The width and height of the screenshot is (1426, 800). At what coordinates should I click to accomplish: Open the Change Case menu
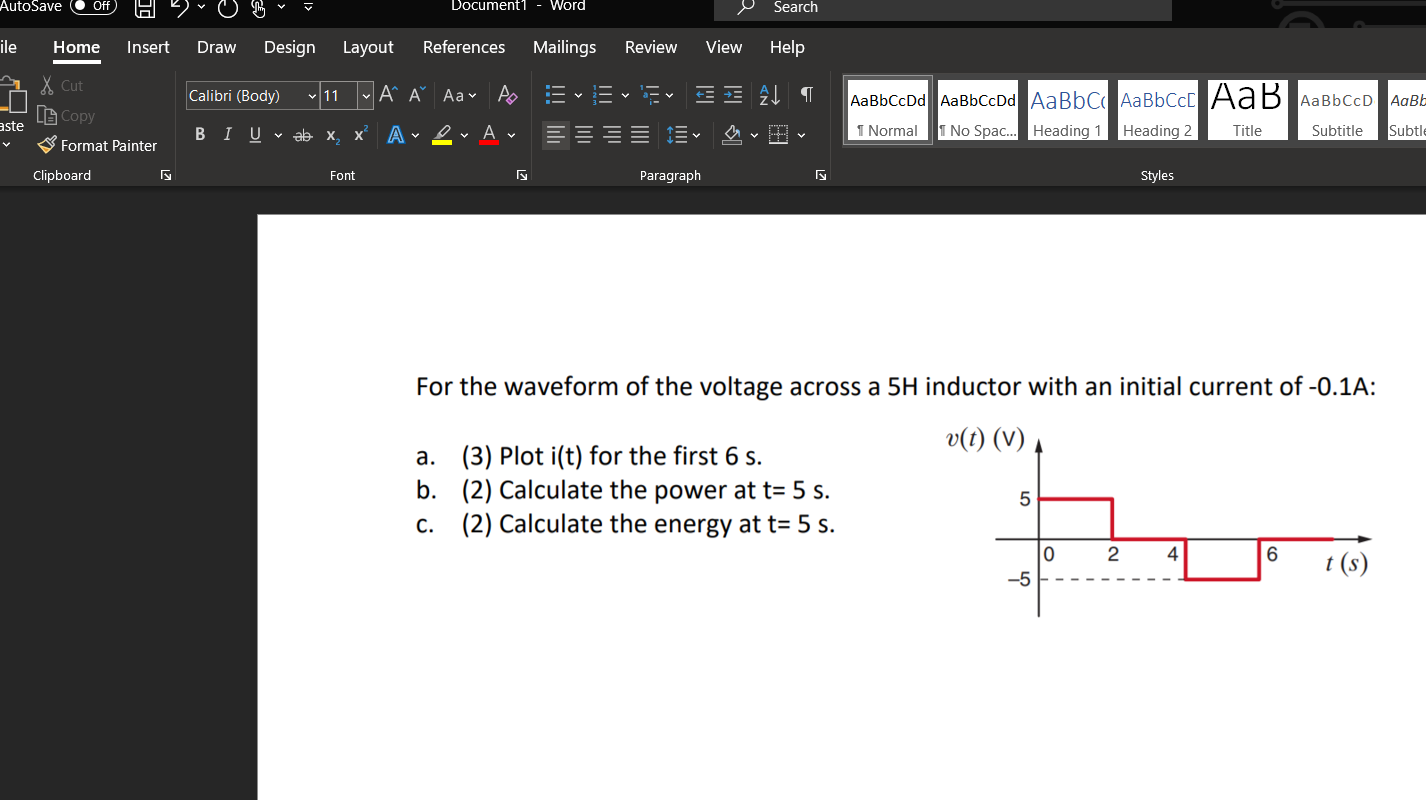[459, 95]
